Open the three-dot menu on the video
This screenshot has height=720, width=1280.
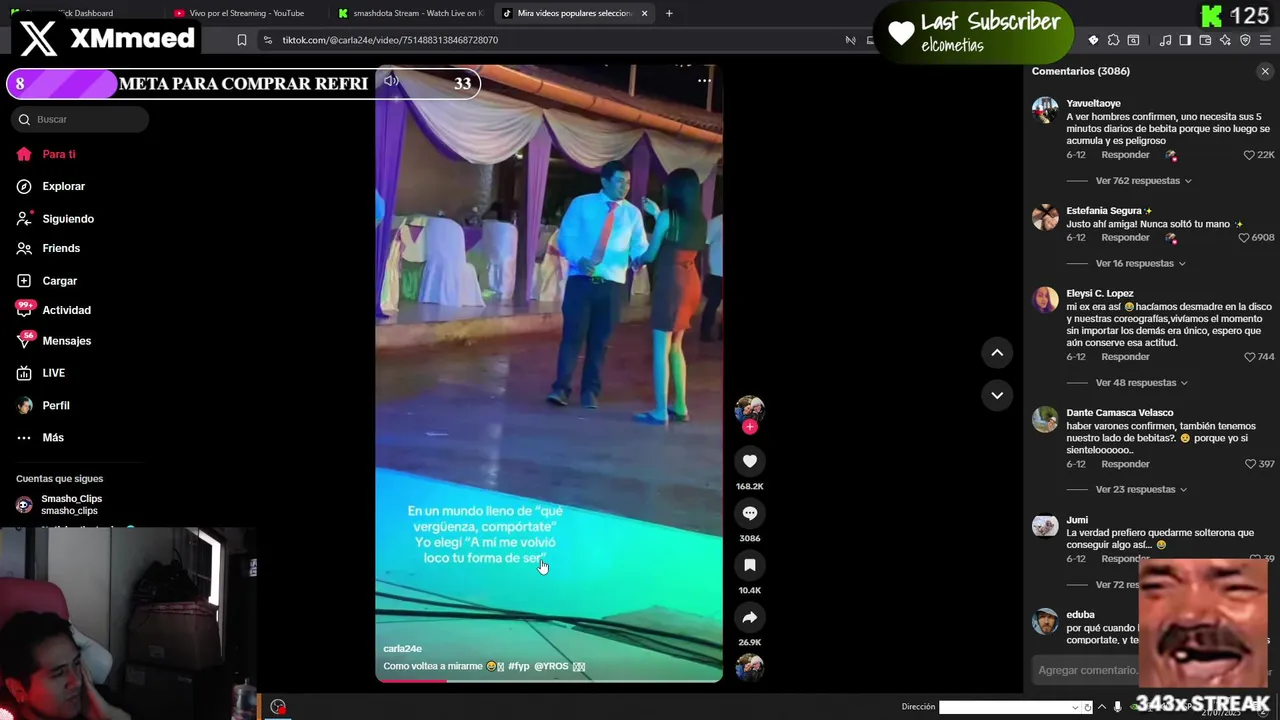[704, 80]
